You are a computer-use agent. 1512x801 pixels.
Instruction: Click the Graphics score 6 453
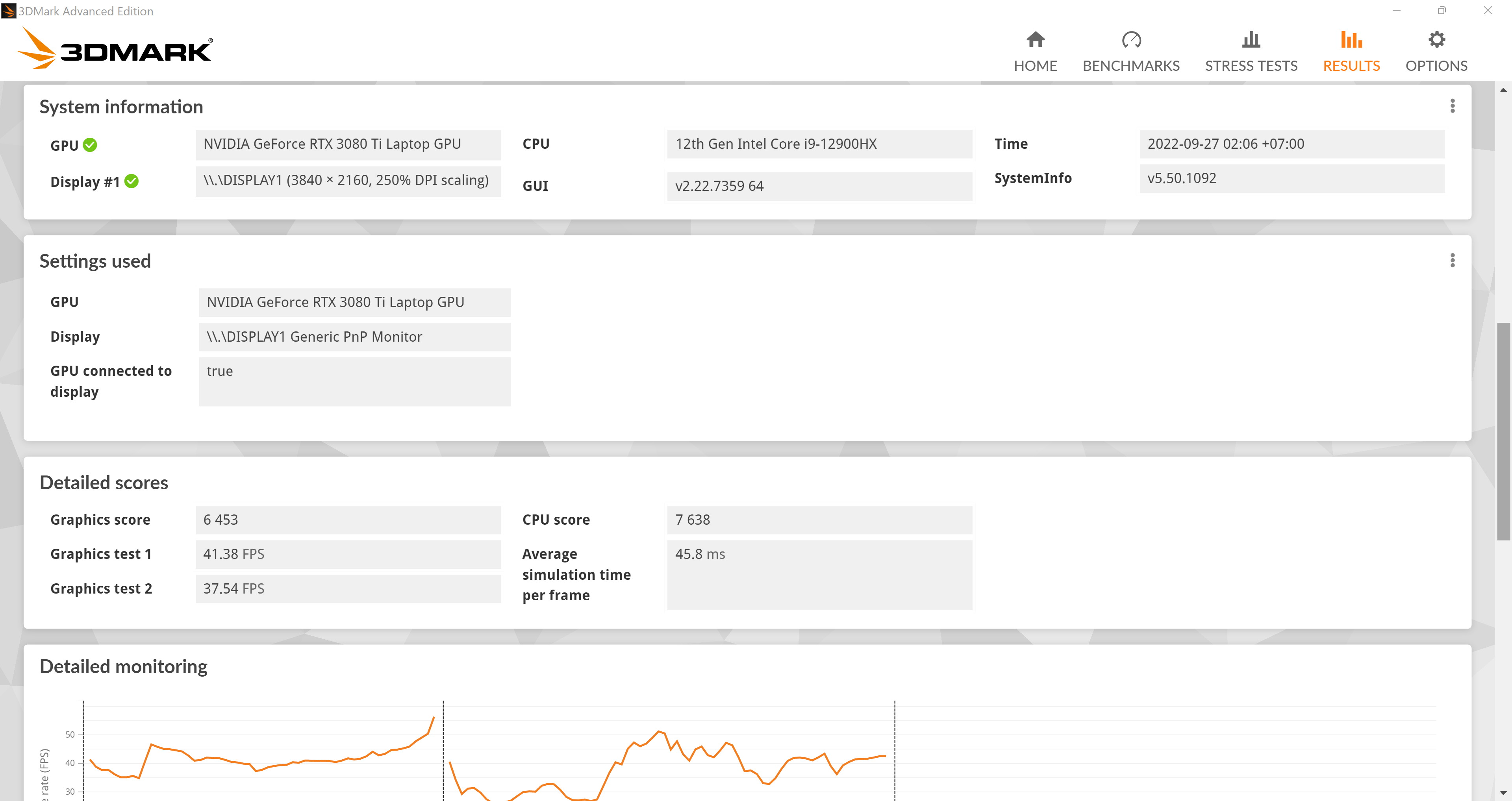click(x=348, y=520)
